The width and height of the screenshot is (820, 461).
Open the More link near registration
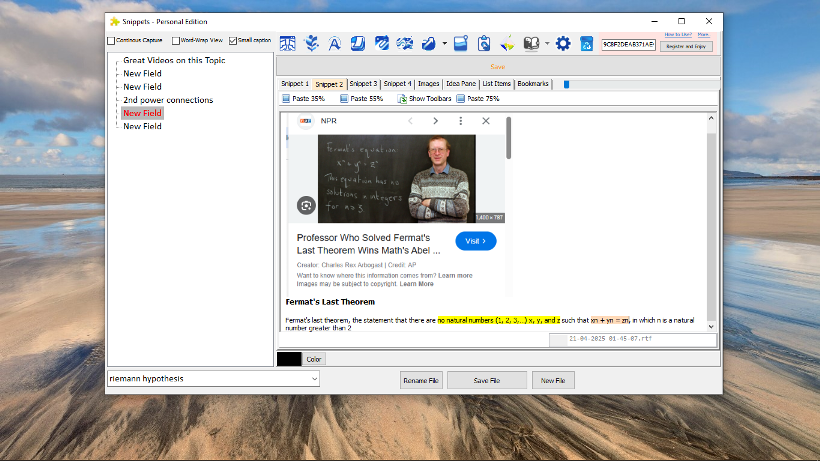pos(703,34)
